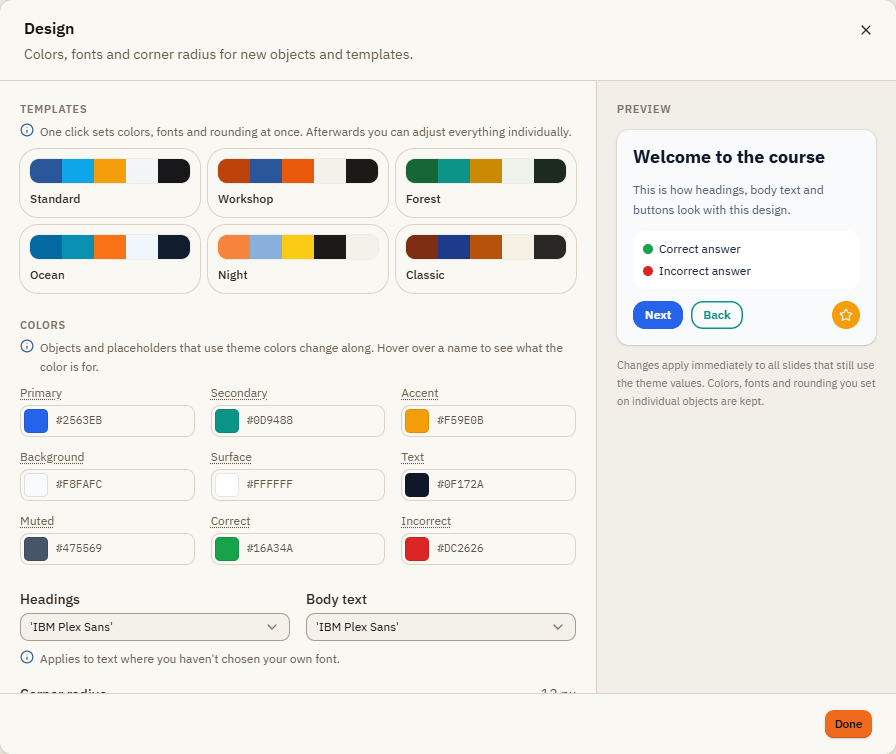Open the Accent color swatch
This screenshot has width=896, height=754.
(417, 421)
